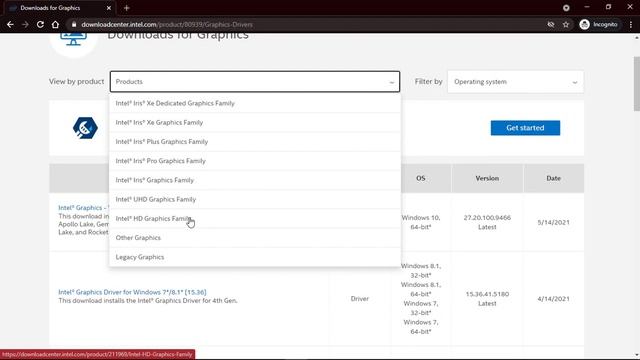Image resolution: width=640 pixels, height=360 pixels.
Task: Click the page vertical scrollbar thumb
Action: [636, 84]
